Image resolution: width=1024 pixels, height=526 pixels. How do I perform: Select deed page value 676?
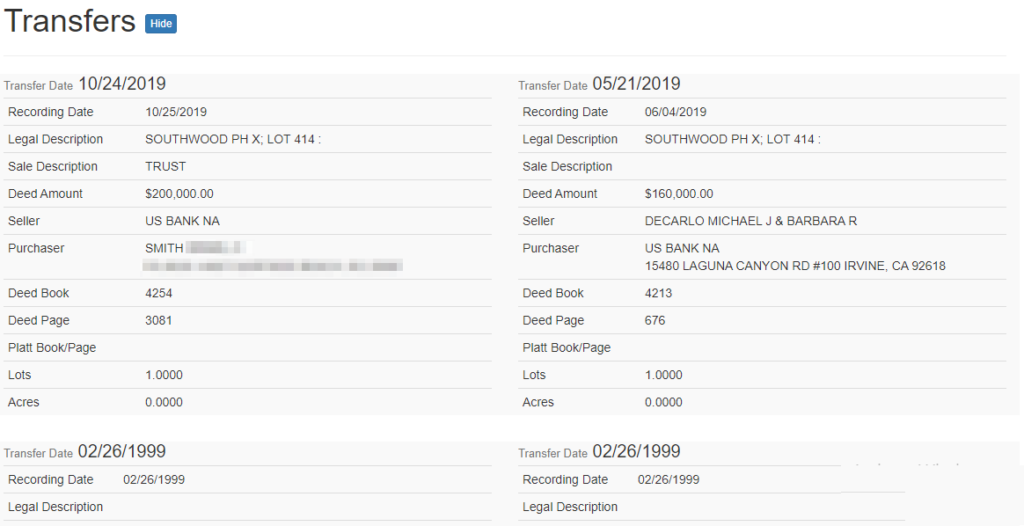click(654, 321)
